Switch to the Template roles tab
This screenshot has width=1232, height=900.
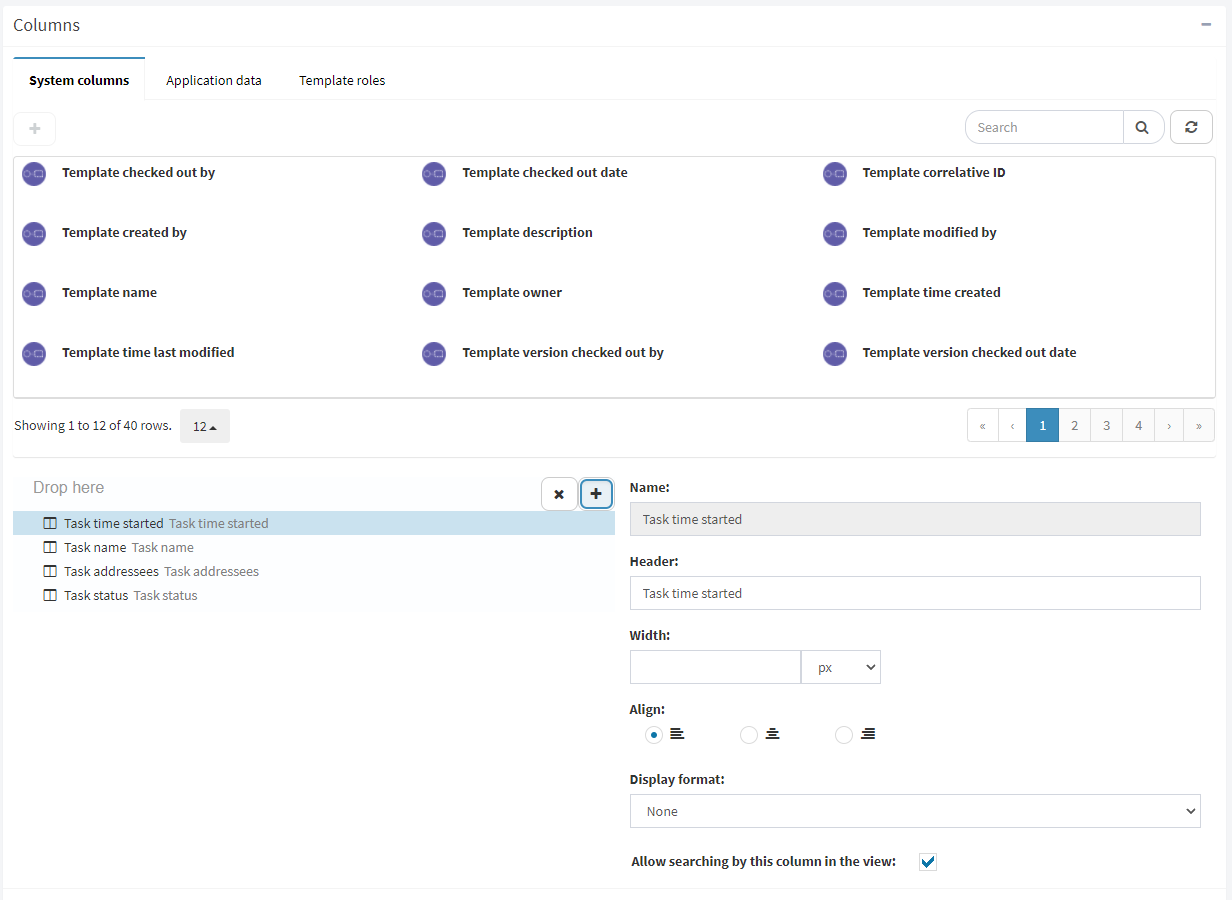pos(342,80)
